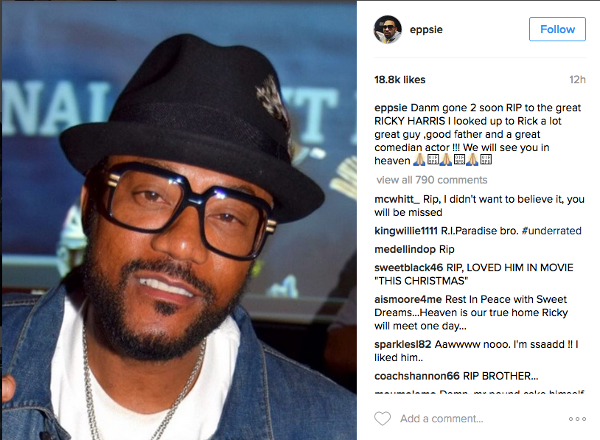
Task: Follow the eppsie account
Action: pos(557,29)
